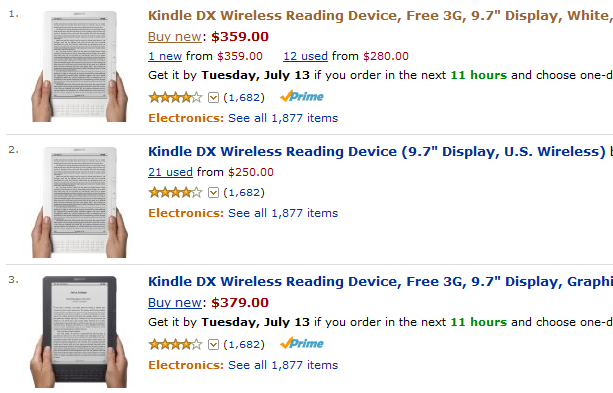Click the Prime logo in third listing
The image size is (613, 393).
click(302, 343)
